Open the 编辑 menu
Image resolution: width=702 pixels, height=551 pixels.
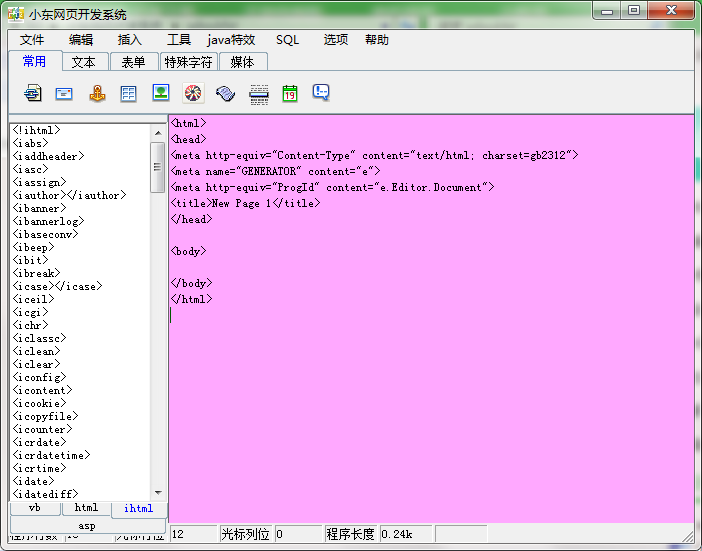tap(81, 40)
